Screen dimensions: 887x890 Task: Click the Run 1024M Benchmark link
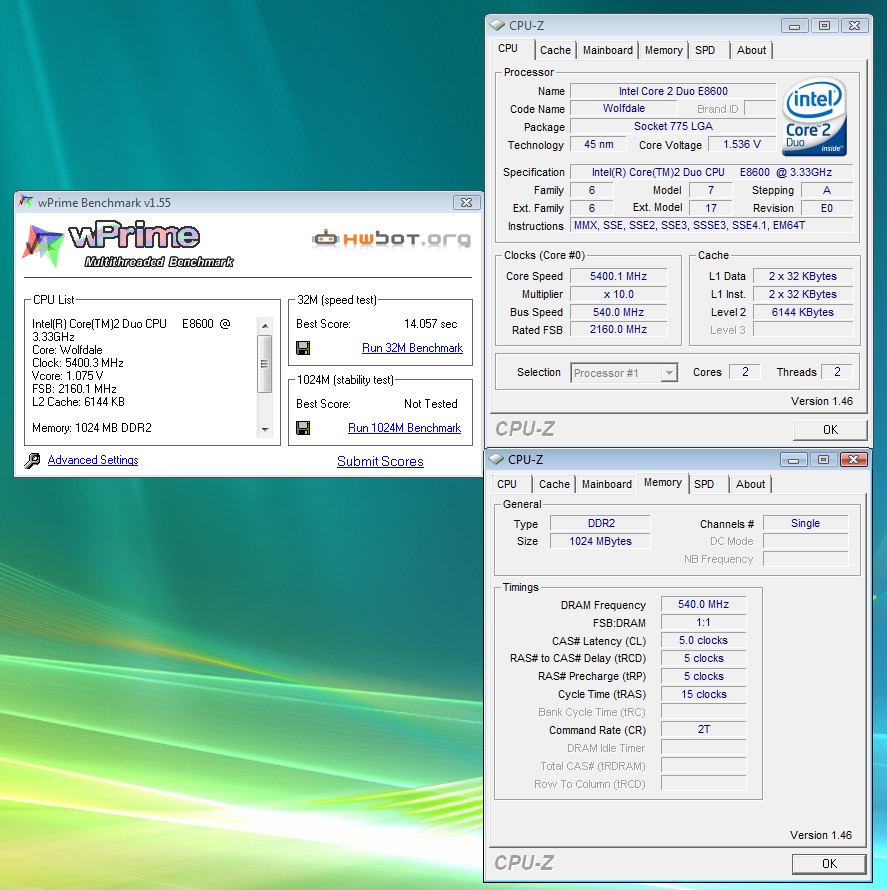pos(404,428)
